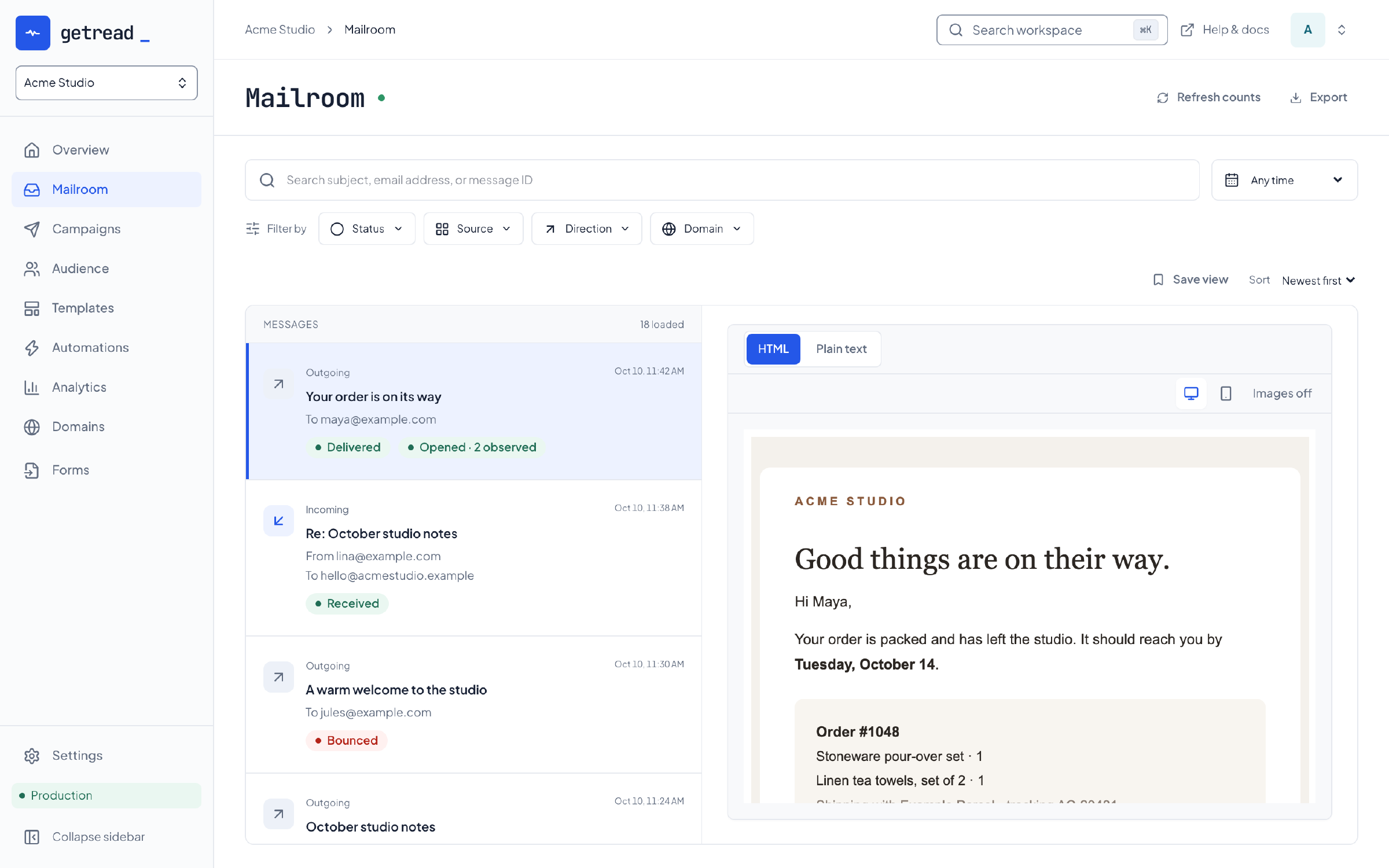Open the Acme Studio workspace selector

[x=106, y=83]
